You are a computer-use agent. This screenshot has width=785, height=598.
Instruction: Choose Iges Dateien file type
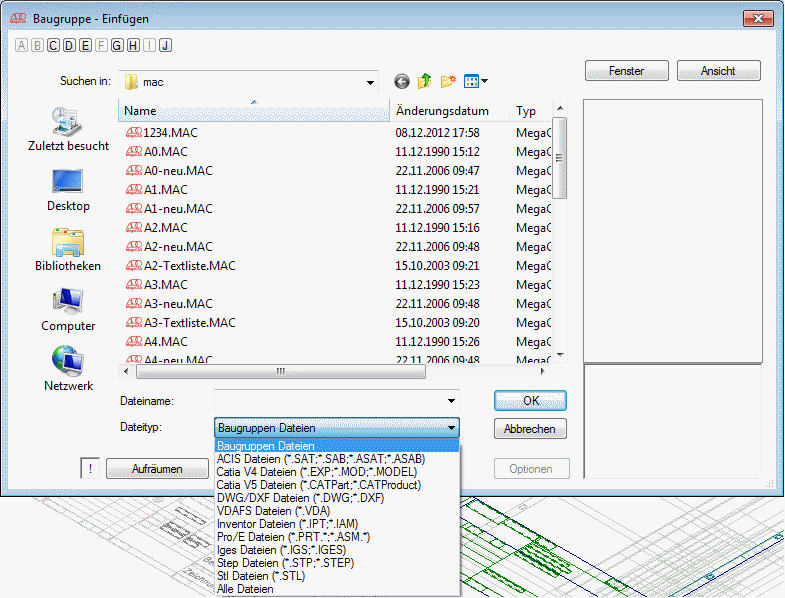point(337,550)
